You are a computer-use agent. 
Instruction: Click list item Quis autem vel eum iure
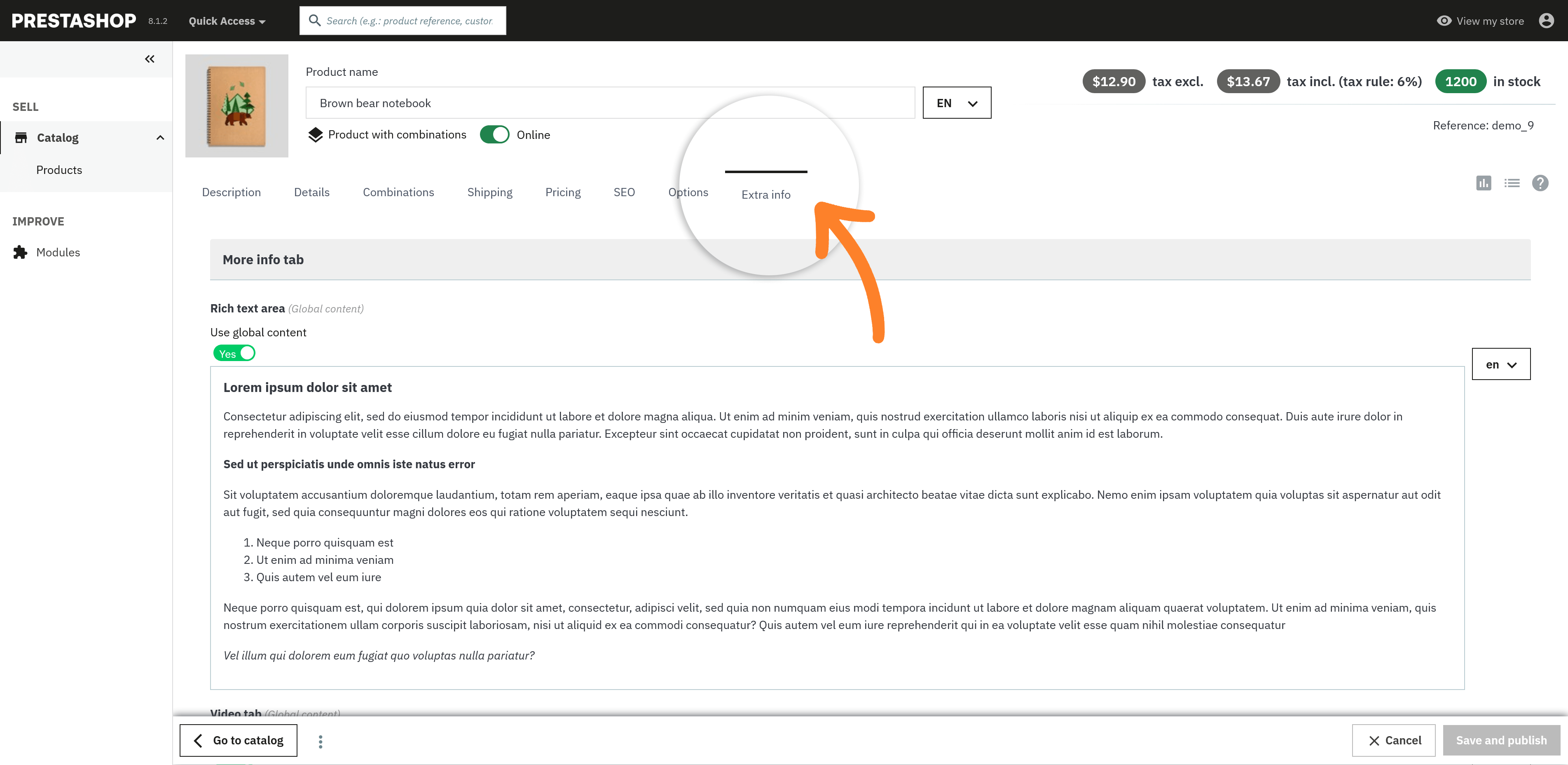[x=318, y=577]
